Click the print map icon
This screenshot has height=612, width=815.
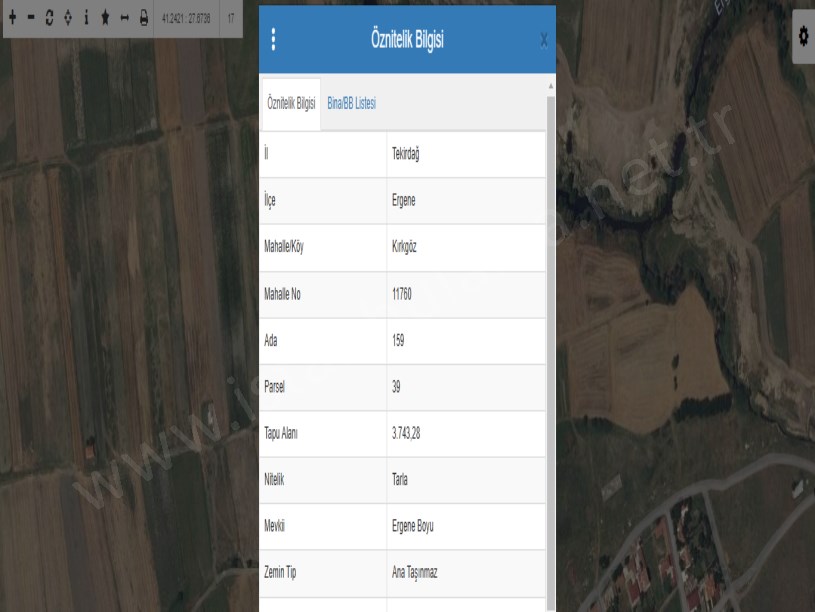[143, 18]
